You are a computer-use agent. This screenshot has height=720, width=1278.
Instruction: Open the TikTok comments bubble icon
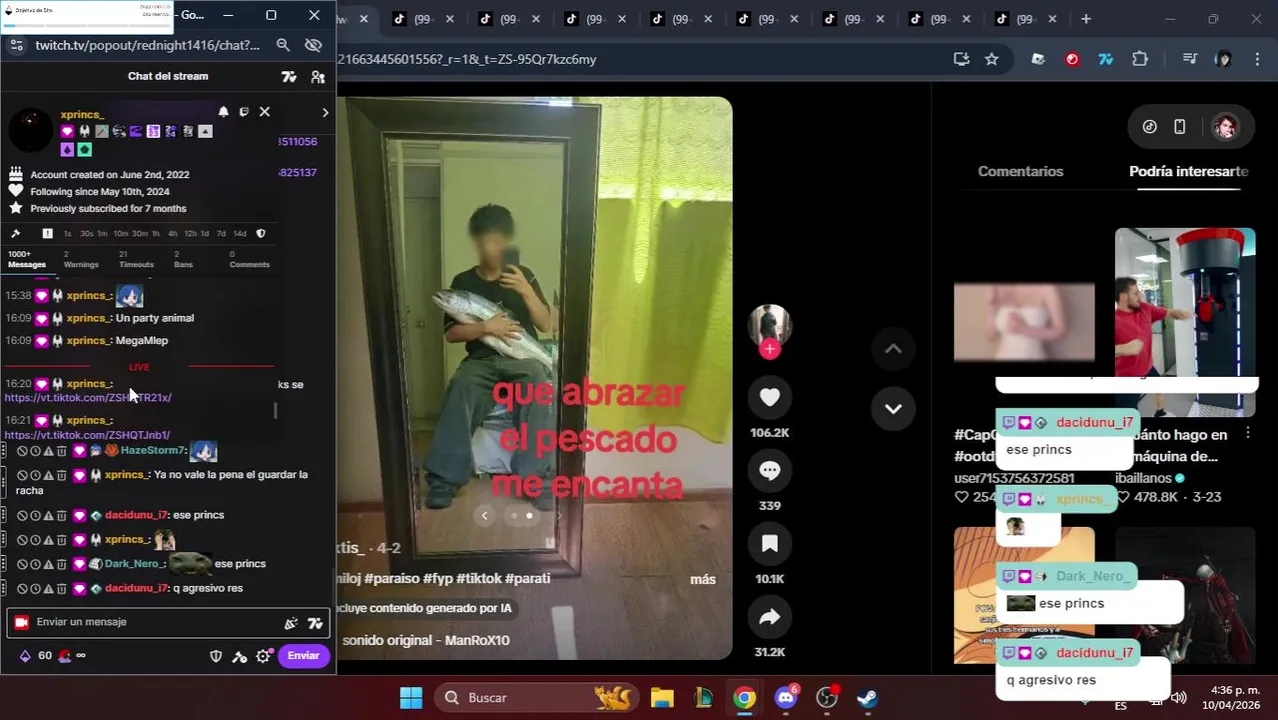769,470
